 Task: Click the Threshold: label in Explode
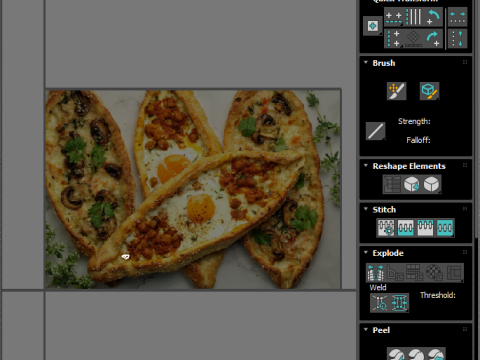[438, 295]
